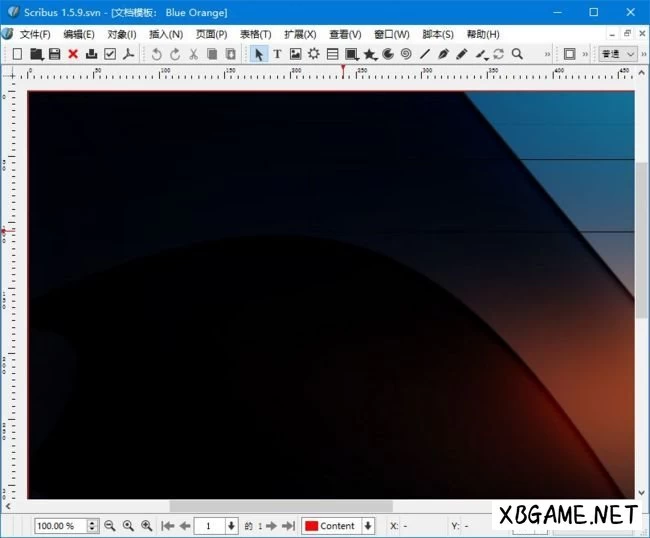Expand overflow chevron after preview mode icon

tap(585, 54)
